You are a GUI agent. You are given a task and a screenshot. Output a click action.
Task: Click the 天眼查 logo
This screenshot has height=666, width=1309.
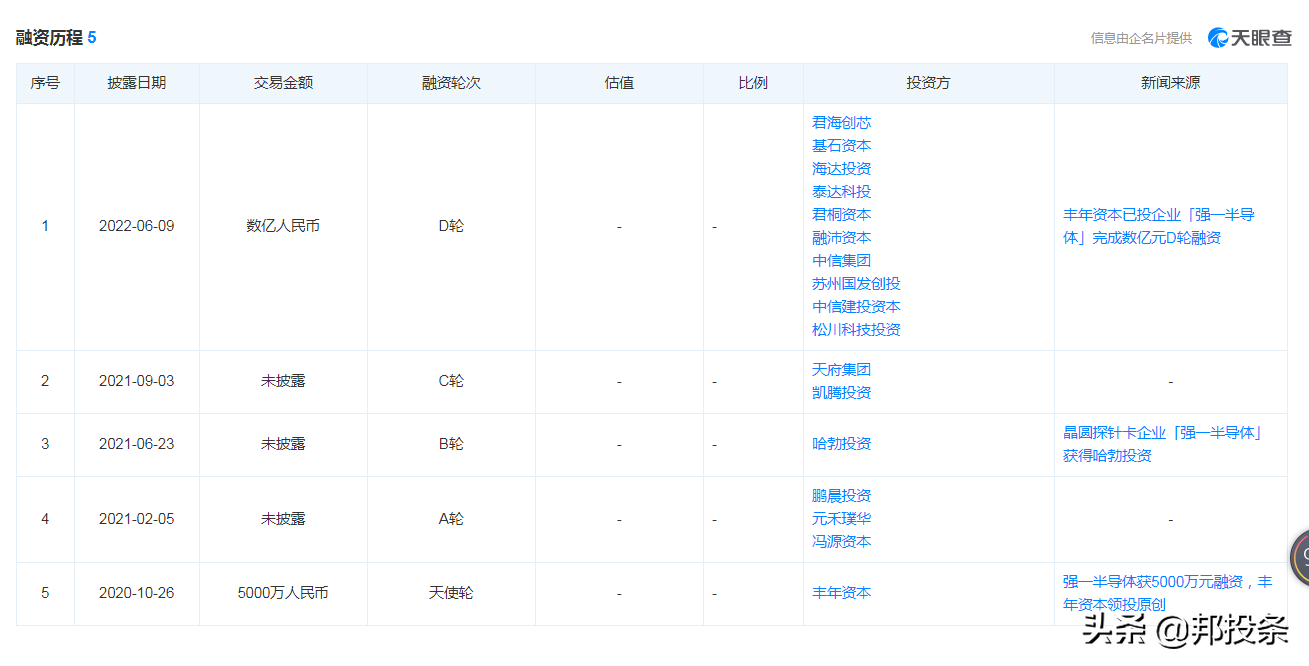(x=1249, y=38)
